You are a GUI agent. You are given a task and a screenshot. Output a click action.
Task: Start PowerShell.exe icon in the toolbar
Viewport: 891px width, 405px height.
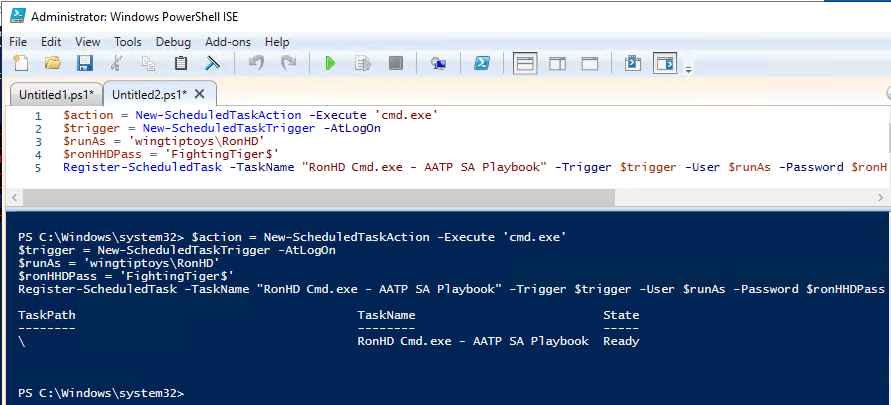coord(482,63)
